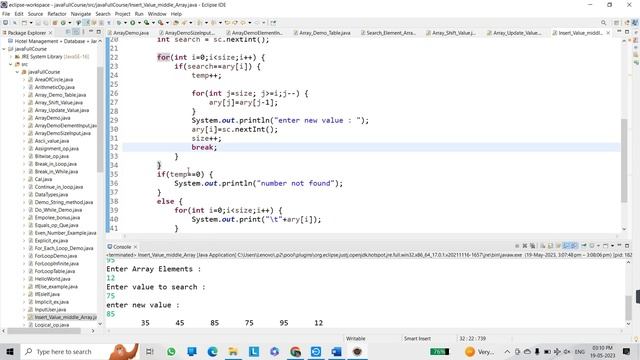Click the Debug bug toolbar icon

click(x=119, y=22)
